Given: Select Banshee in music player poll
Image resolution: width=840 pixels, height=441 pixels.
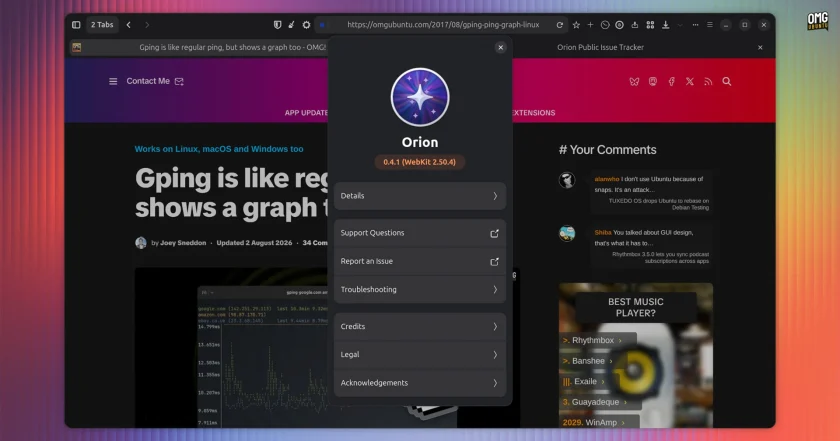Looking at the screenshot, I should pos(588,361).
